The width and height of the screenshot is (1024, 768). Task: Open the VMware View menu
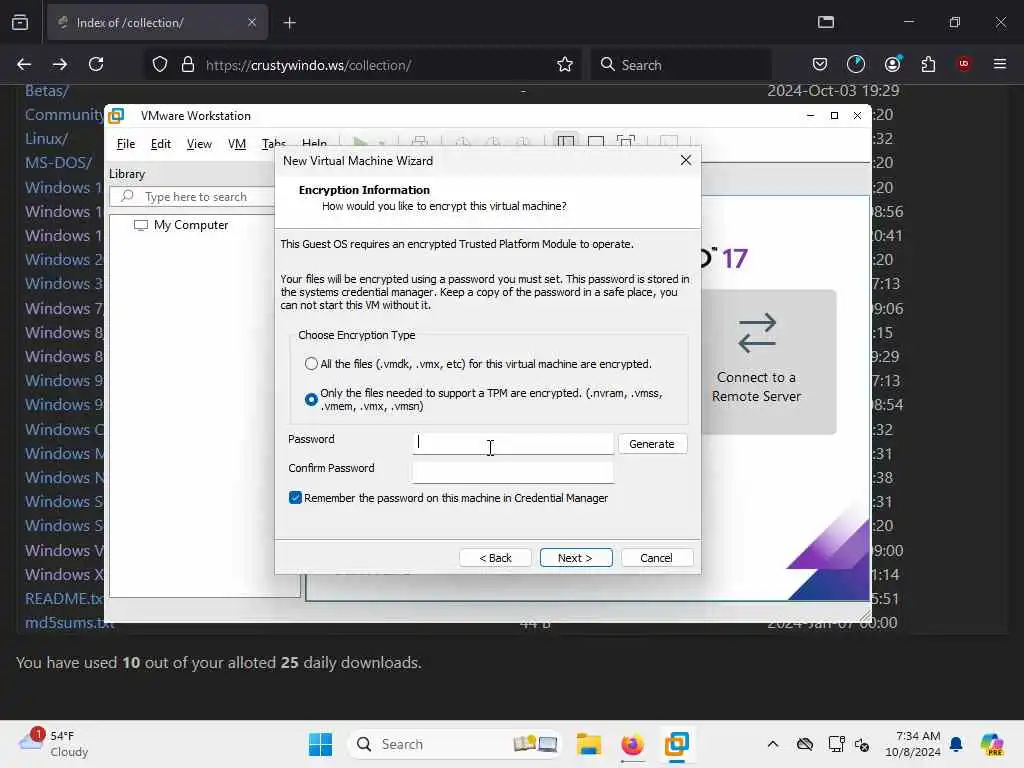pyautogui.click(x=199, y=144)
